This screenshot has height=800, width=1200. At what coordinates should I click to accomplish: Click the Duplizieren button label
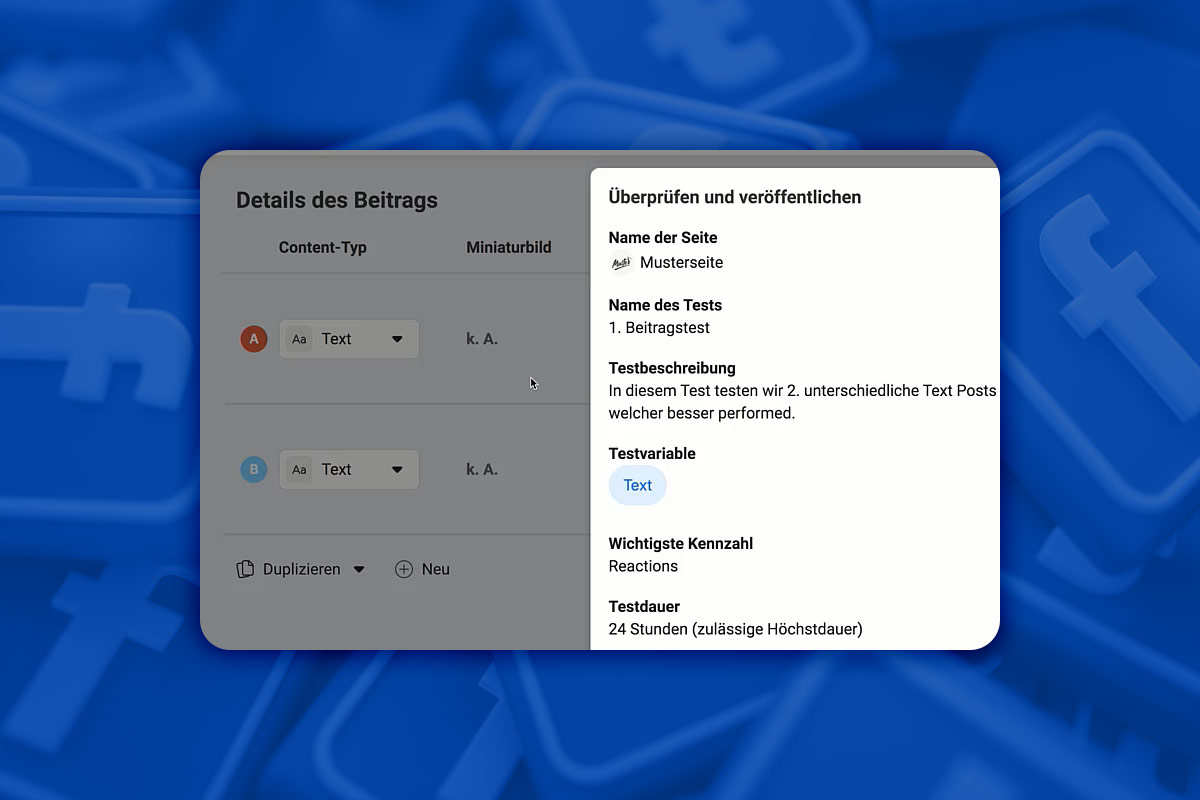click(x=302, y=569)
